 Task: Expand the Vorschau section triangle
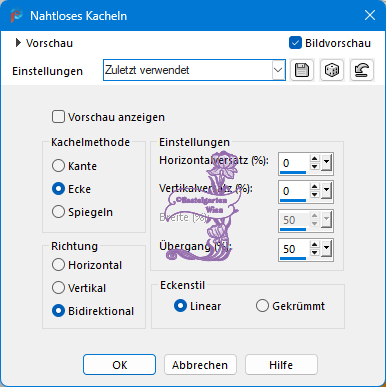tap(18, 43)
